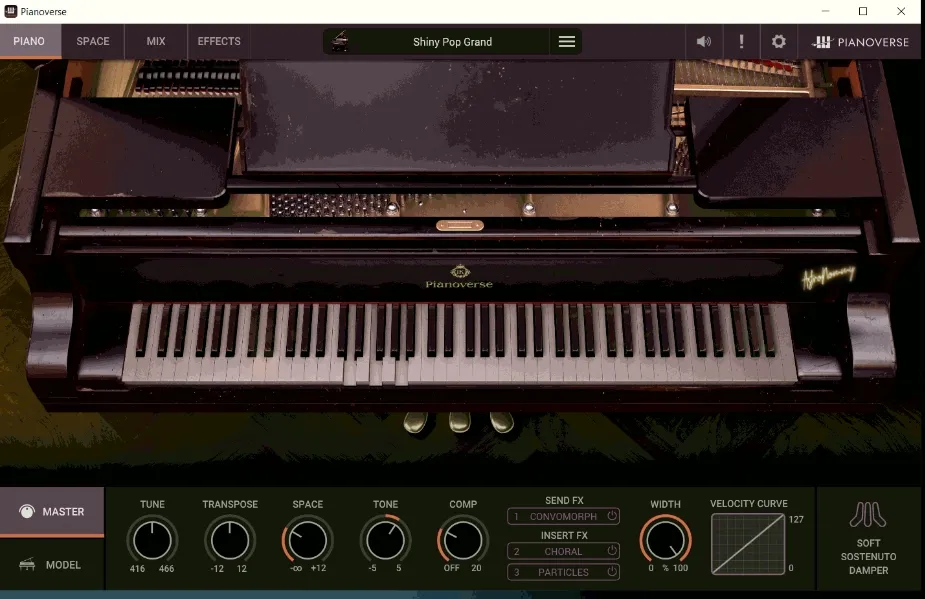Open the Shiny Pop Grand preset name

click(452, 42)
